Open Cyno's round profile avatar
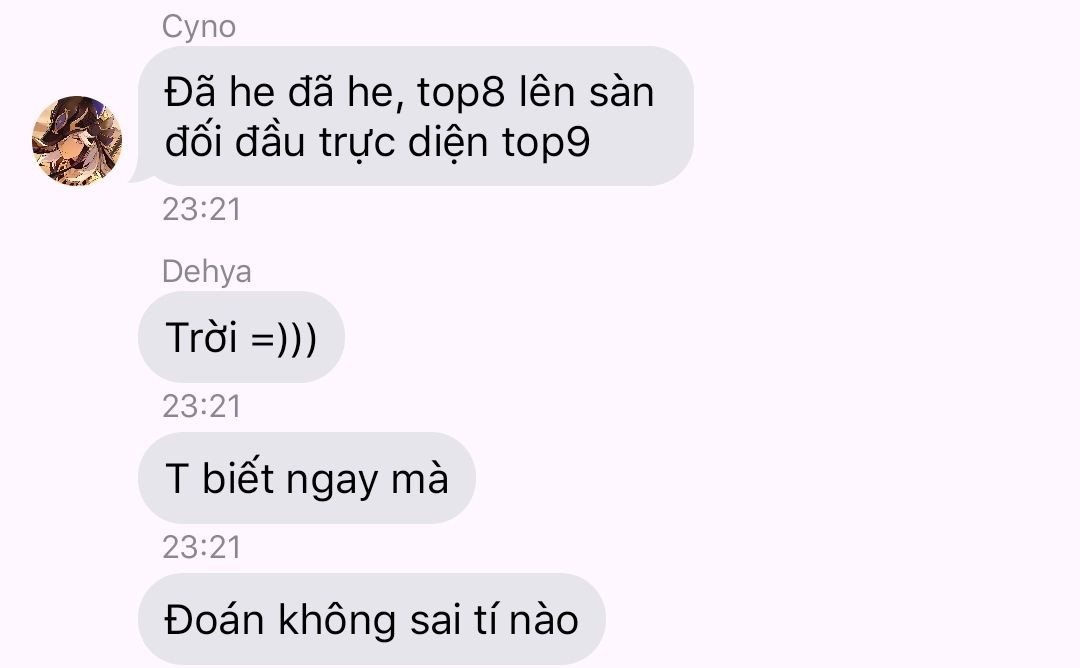Viewport: 1080px width, 668px height. pyautogui.click(x=77, y=141)
